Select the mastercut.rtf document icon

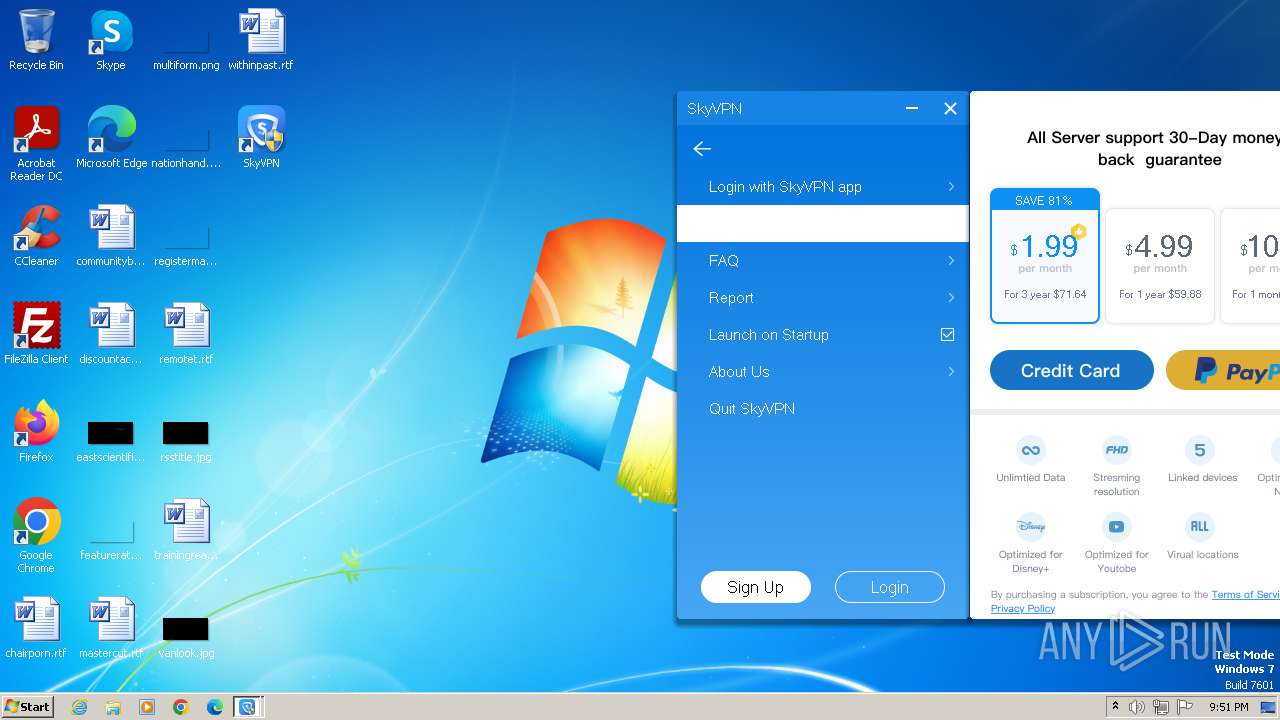point(111,628)
